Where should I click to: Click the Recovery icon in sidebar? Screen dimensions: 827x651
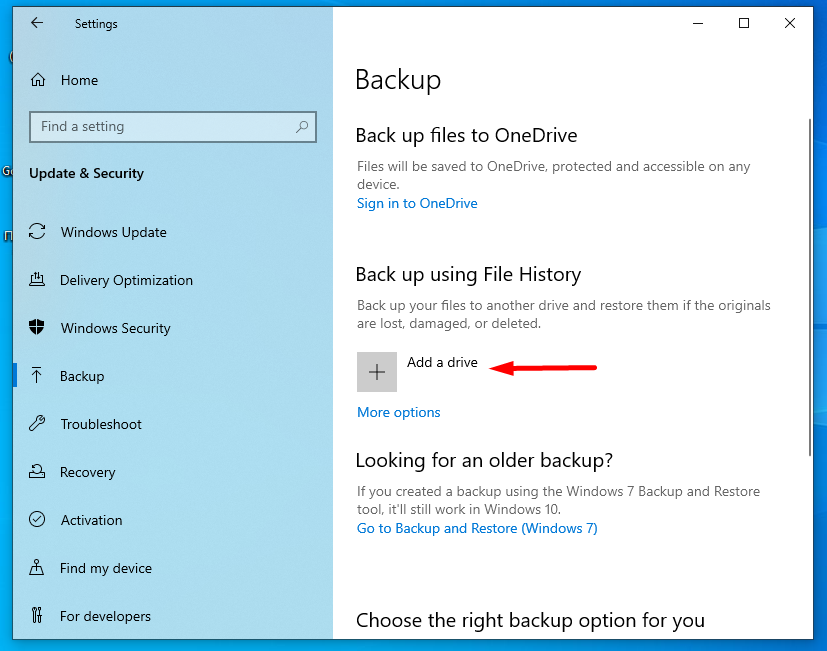(x=38, y=472)
